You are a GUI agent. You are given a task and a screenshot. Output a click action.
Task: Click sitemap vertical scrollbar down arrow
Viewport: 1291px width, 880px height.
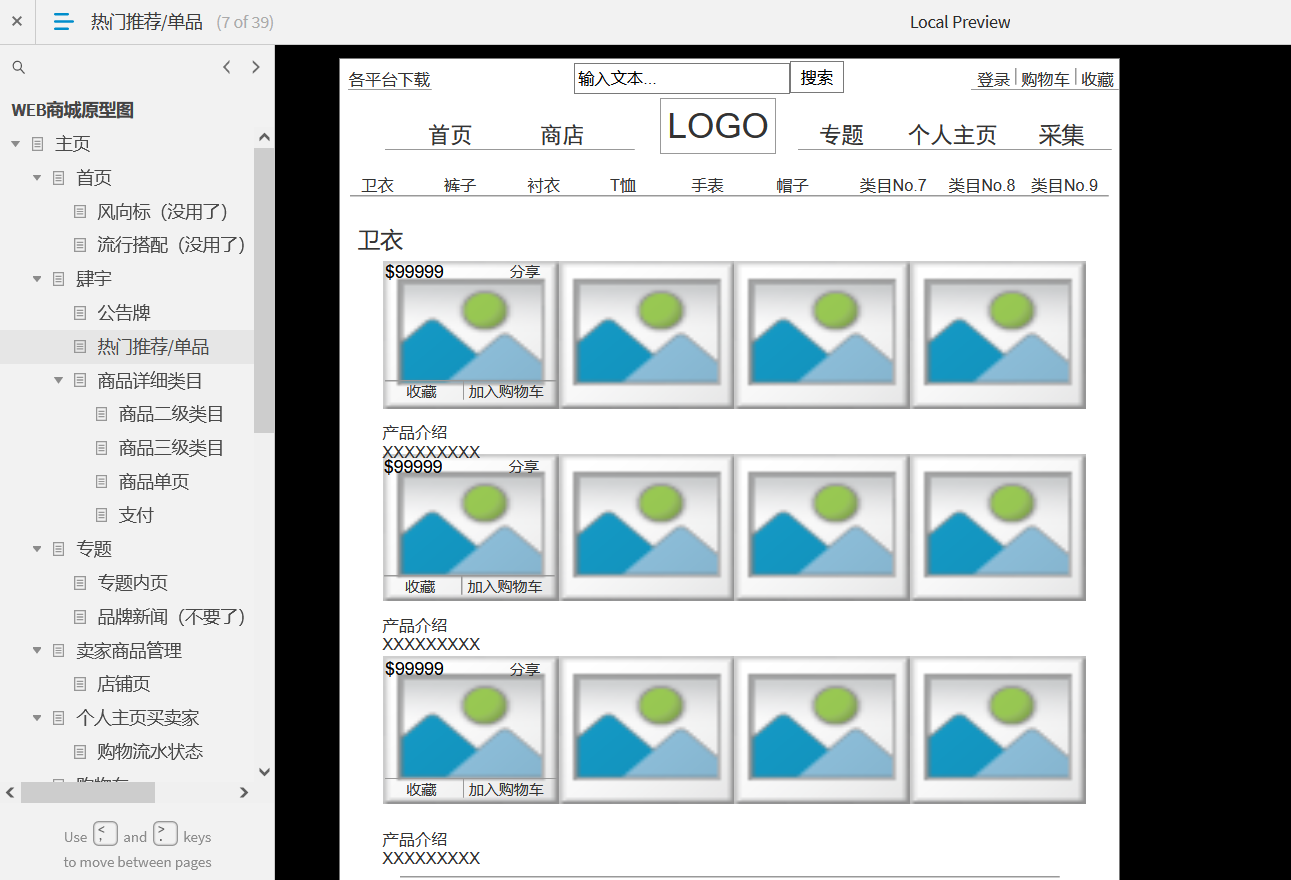point(264,771)
